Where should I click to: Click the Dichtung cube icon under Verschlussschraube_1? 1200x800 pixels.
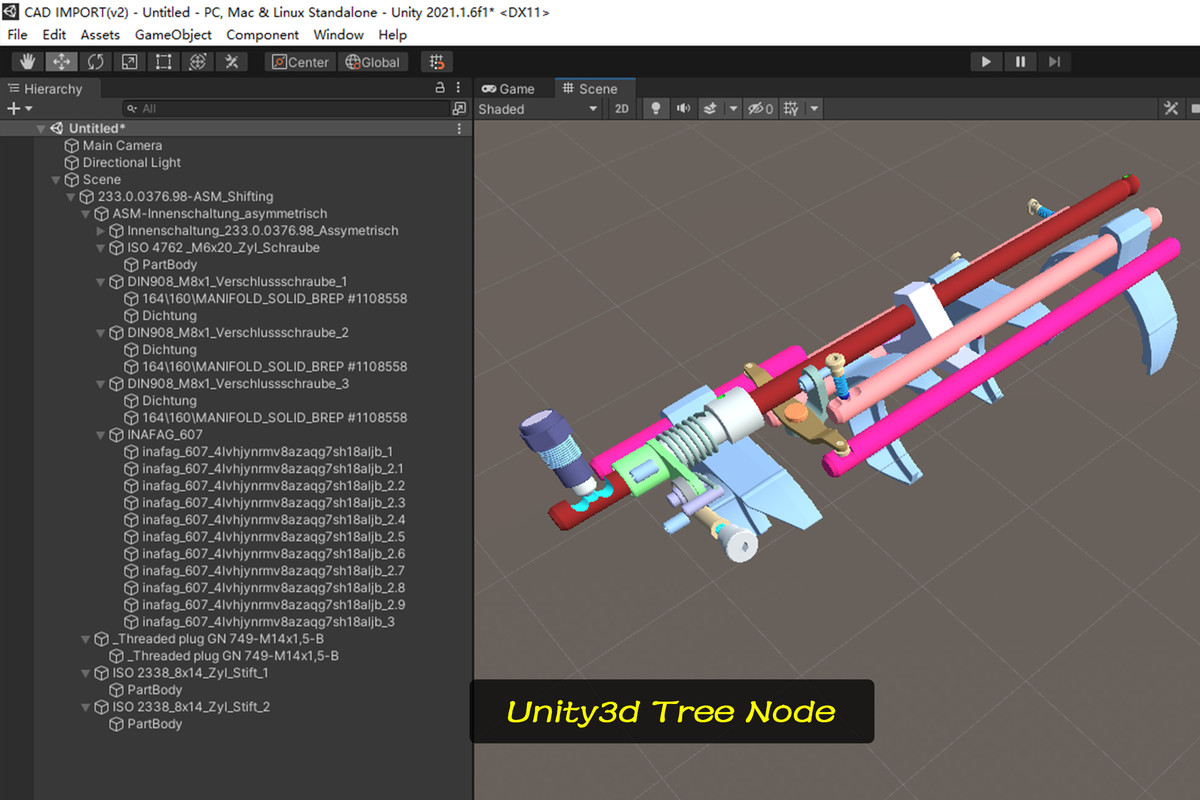click(131, 315)
